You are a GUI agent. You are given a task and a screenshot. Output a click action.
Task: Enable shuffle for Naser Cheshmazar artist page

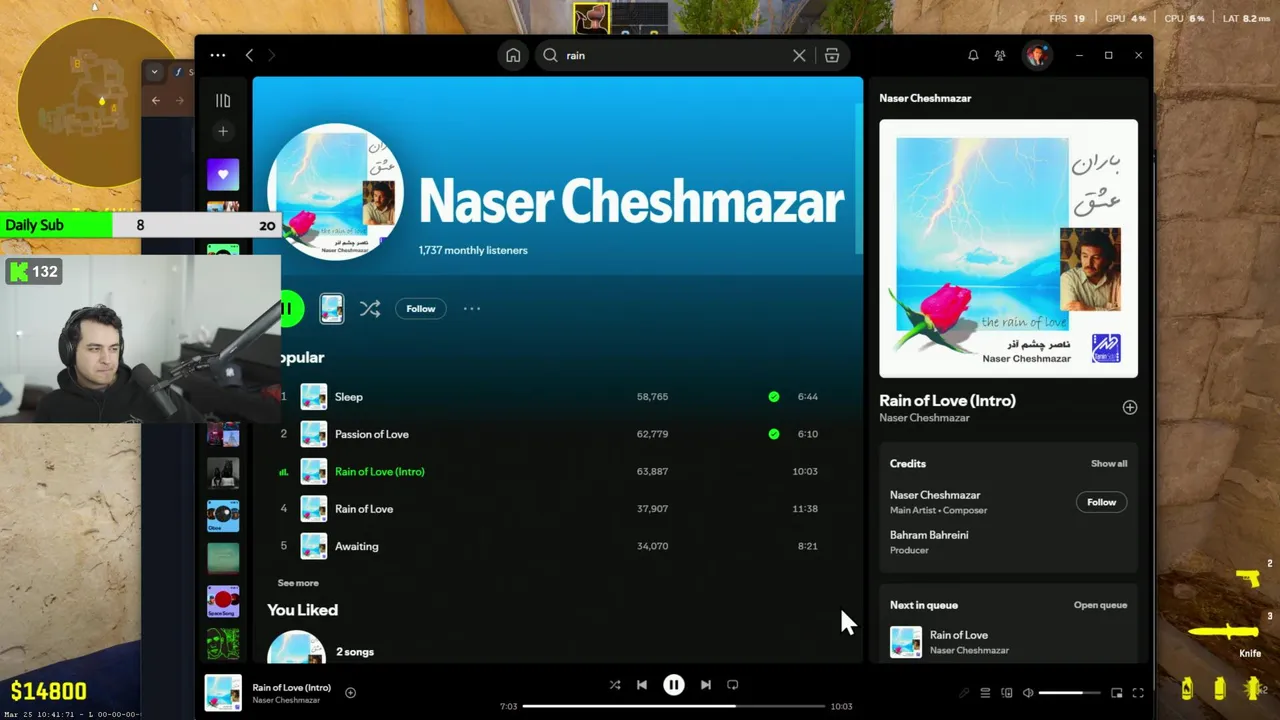[370, 309]
